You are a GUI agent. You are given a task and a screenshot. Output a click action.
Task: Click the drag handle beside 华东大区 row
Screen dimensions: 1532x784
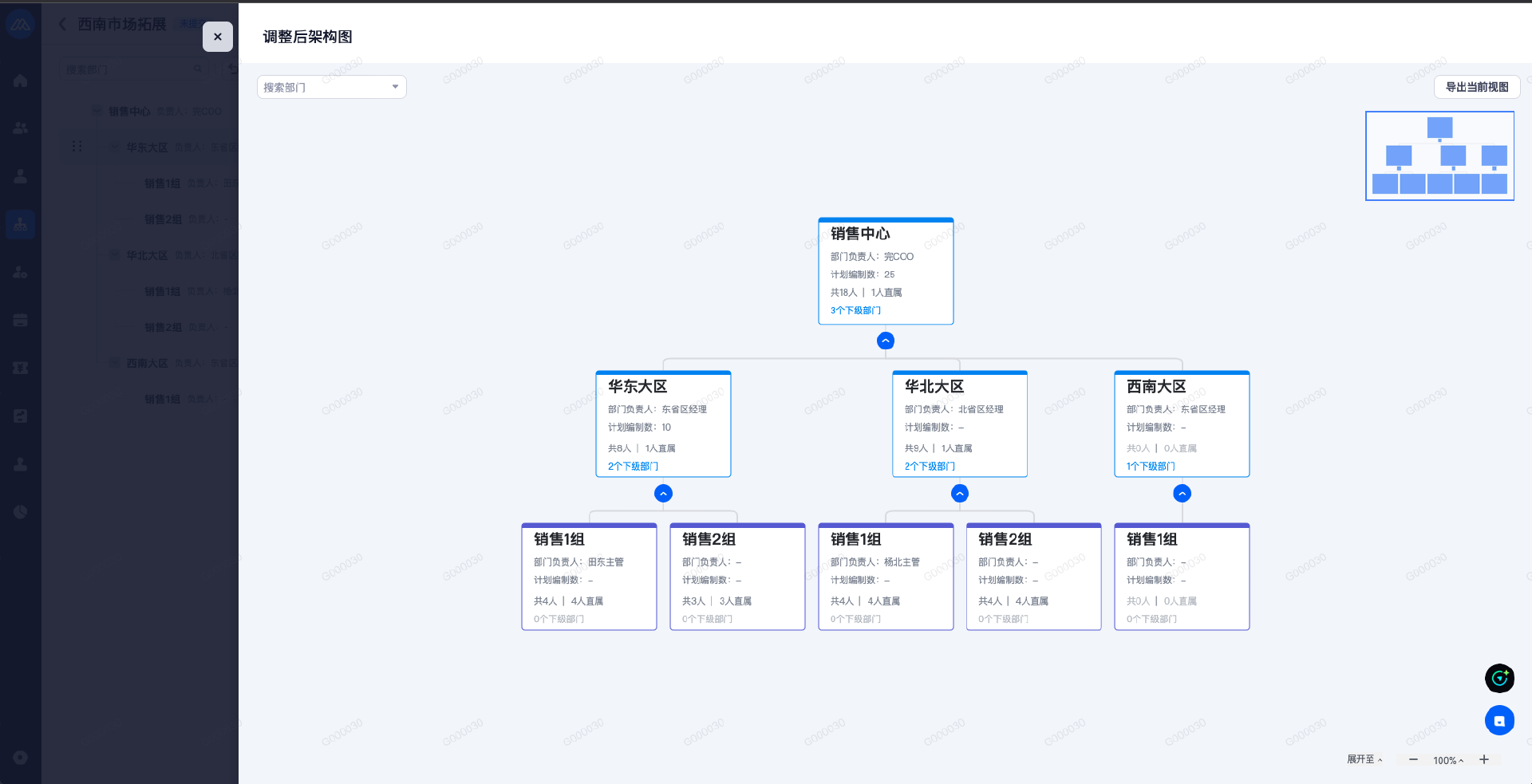pos(77,146)
